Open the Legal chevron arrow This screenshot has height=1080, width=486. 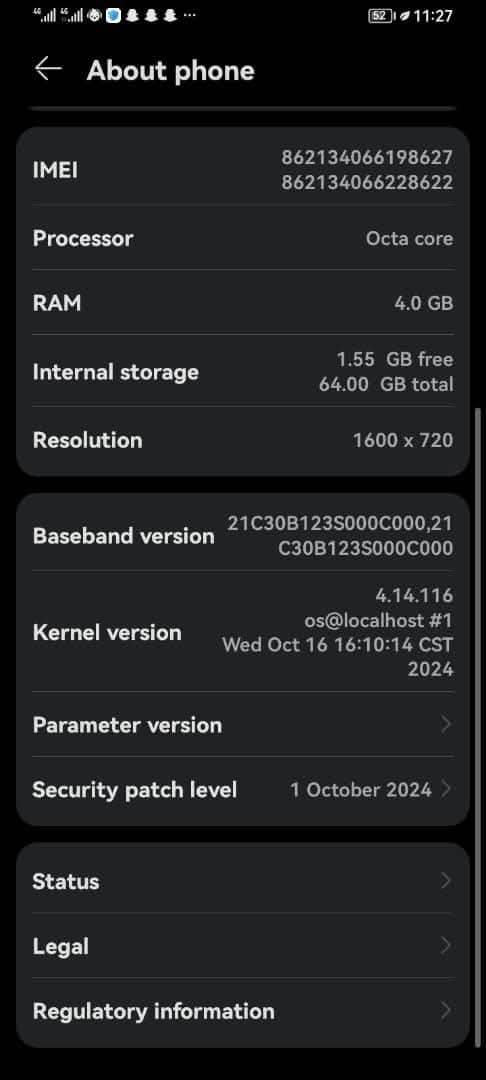click(446, 946)
